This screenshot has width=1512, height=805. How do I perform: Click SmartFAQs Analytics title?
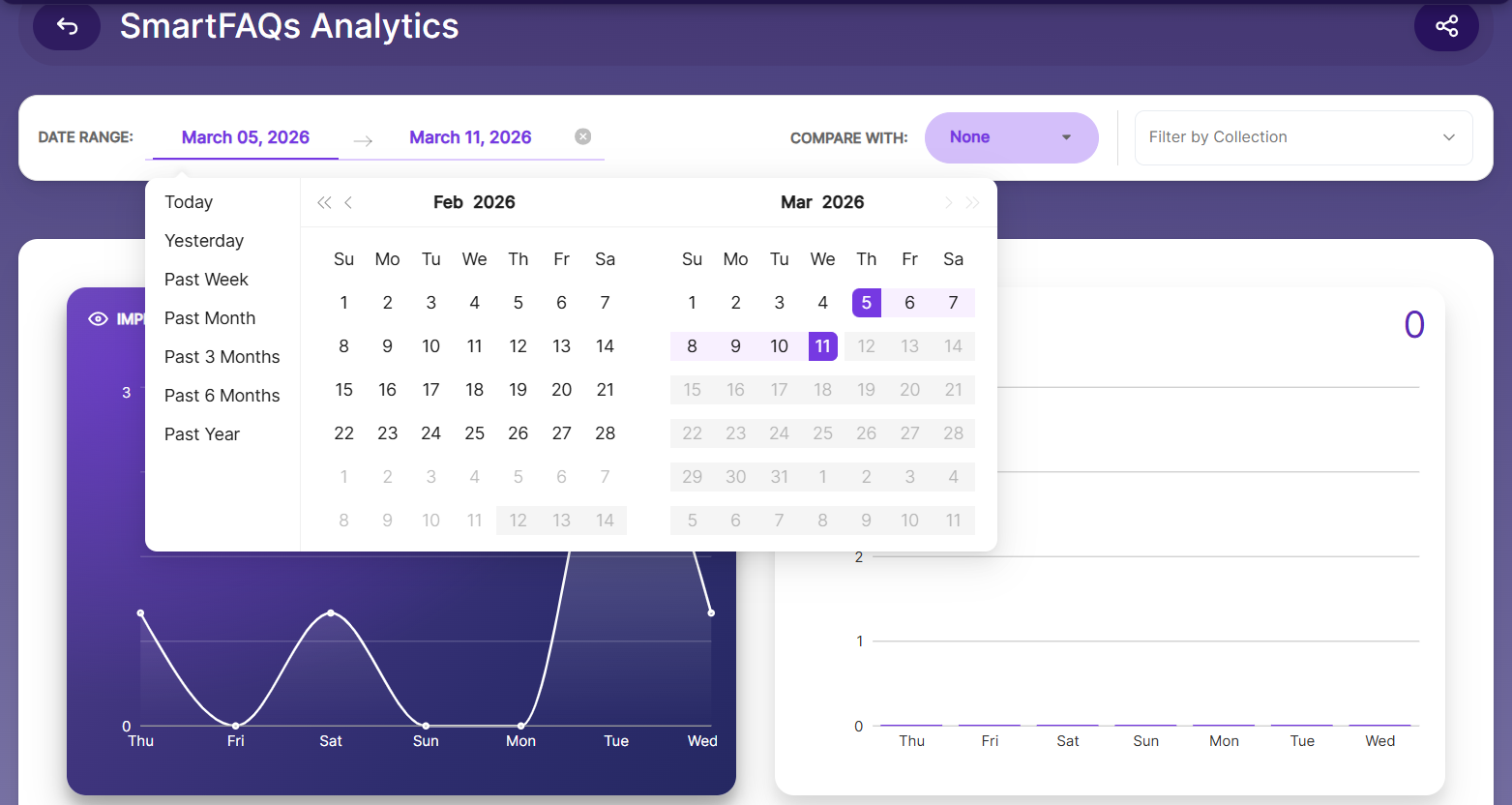tap(289, 26)
